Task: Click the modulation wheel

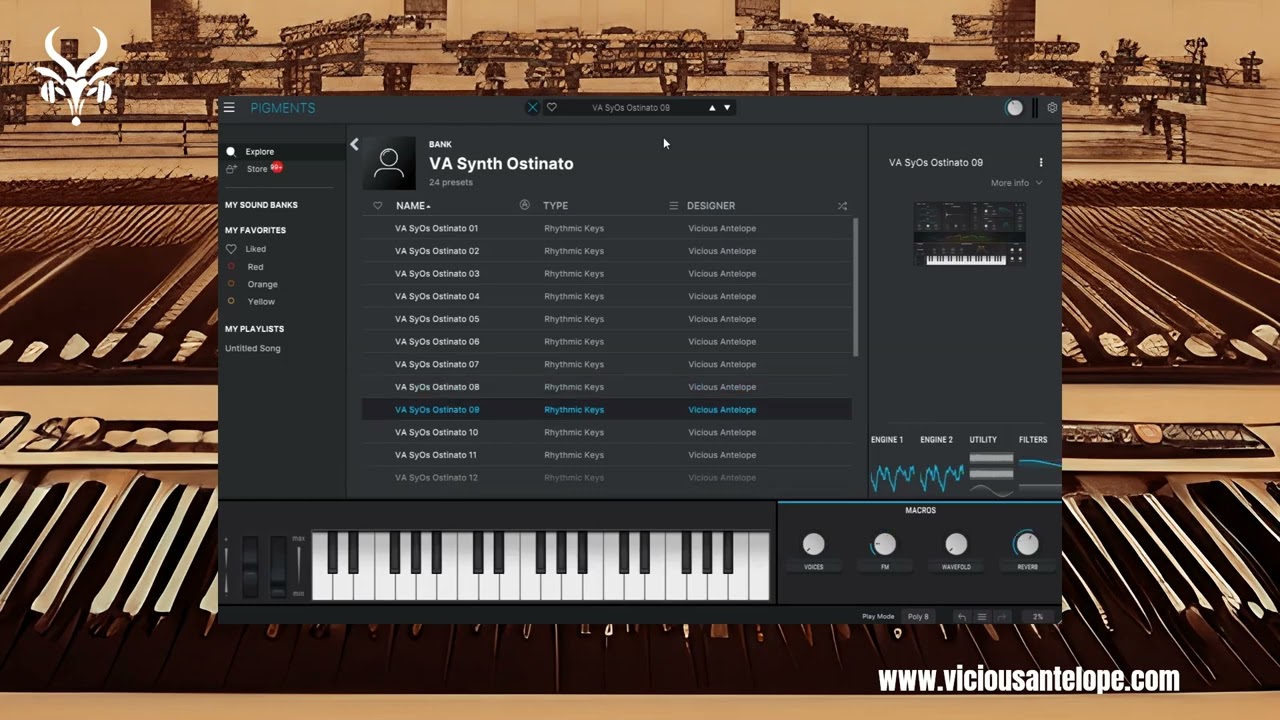Action: [278, 566]
